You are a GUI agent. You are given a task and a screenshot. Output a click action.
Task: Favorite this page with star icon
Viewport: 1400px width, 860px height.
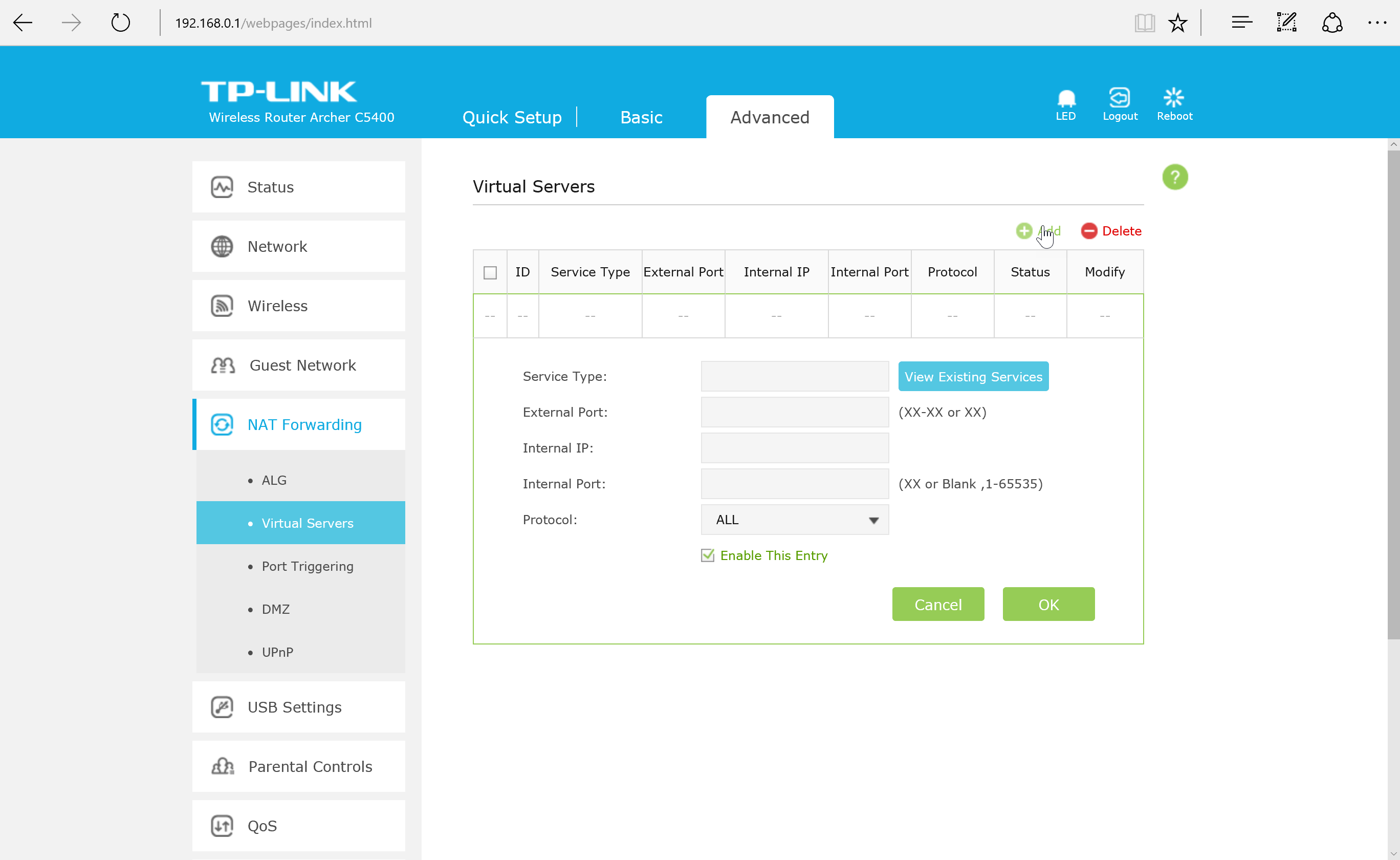(1177, 24)
